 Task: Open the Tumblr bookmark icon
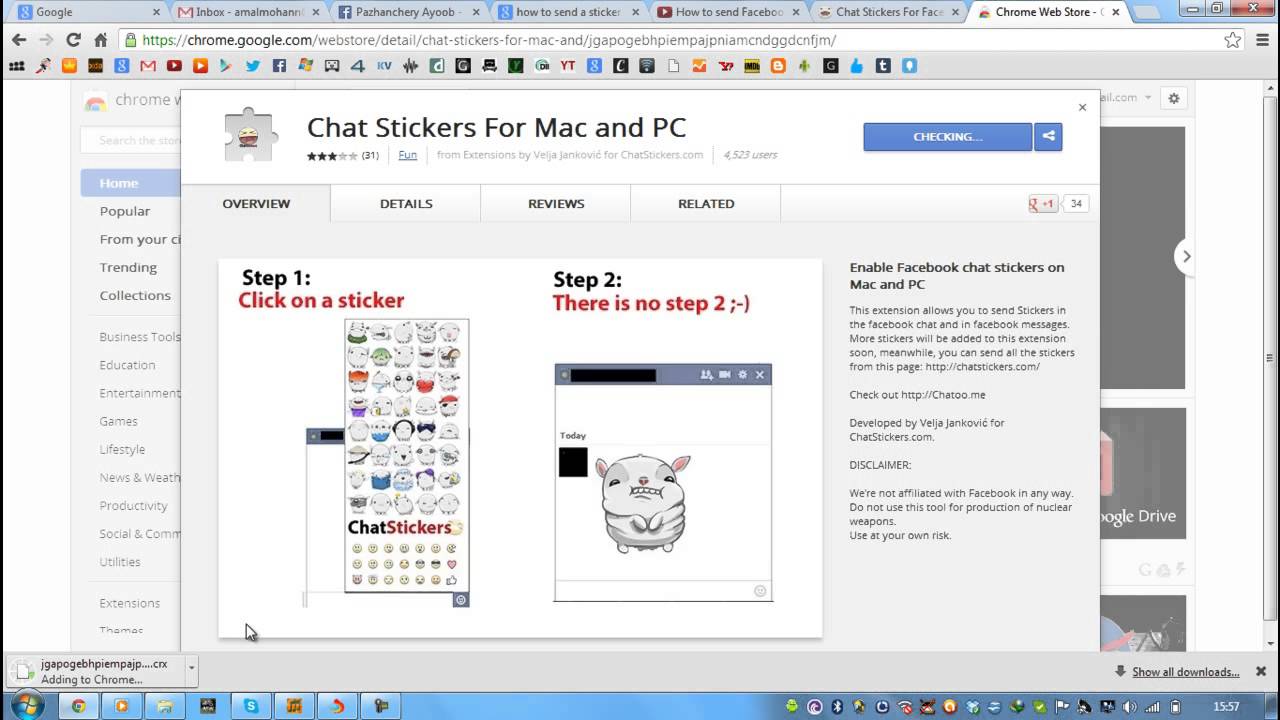883,66
